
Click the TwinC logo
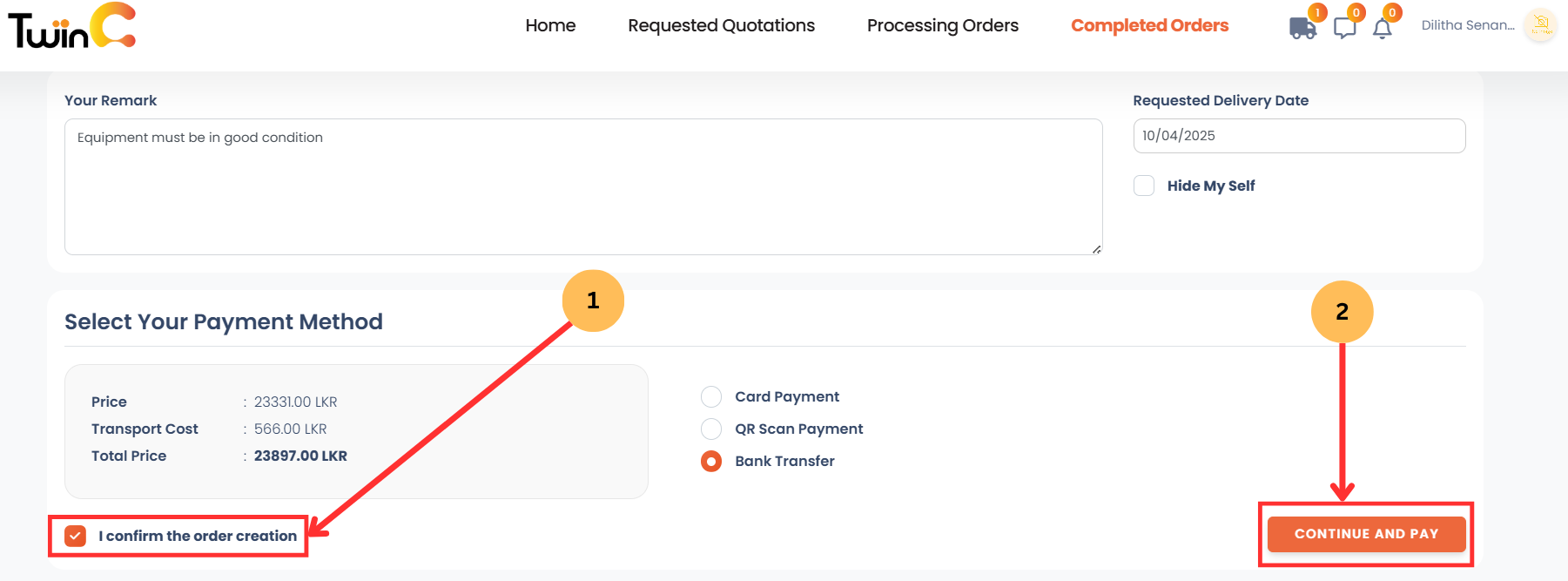(70, 28)
